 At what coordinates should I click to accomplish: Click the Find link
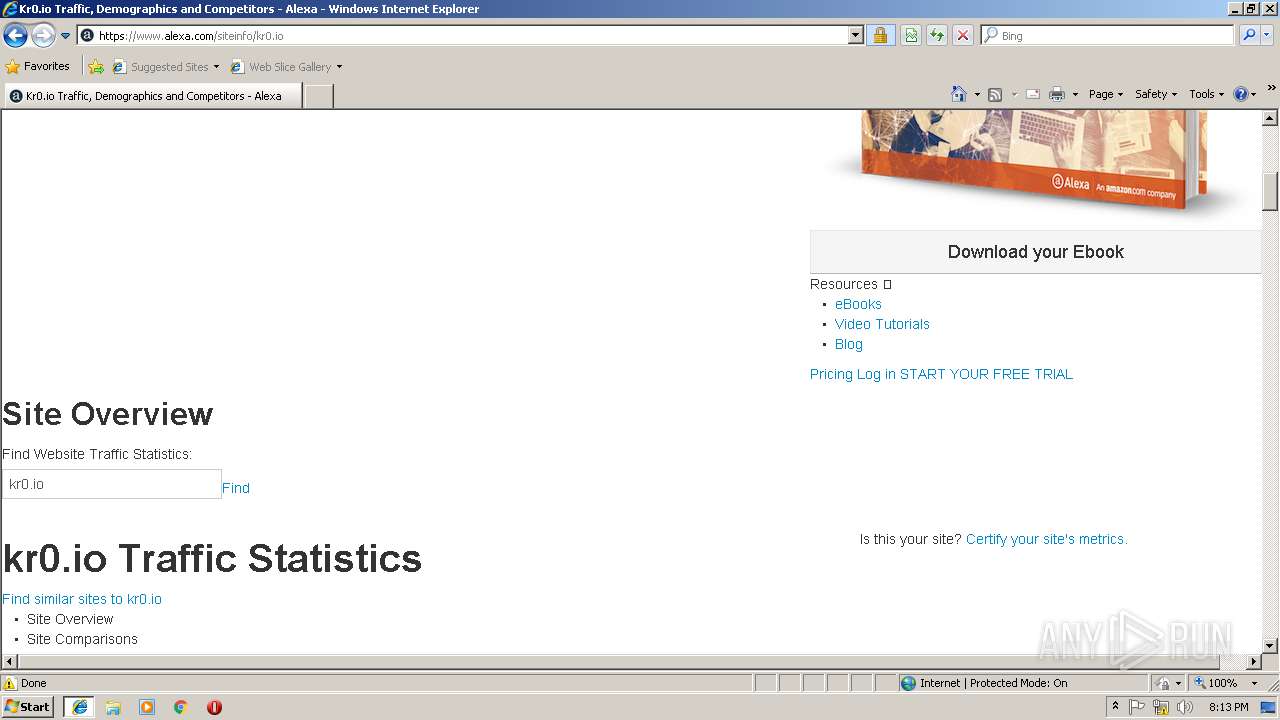click(236, 488)
